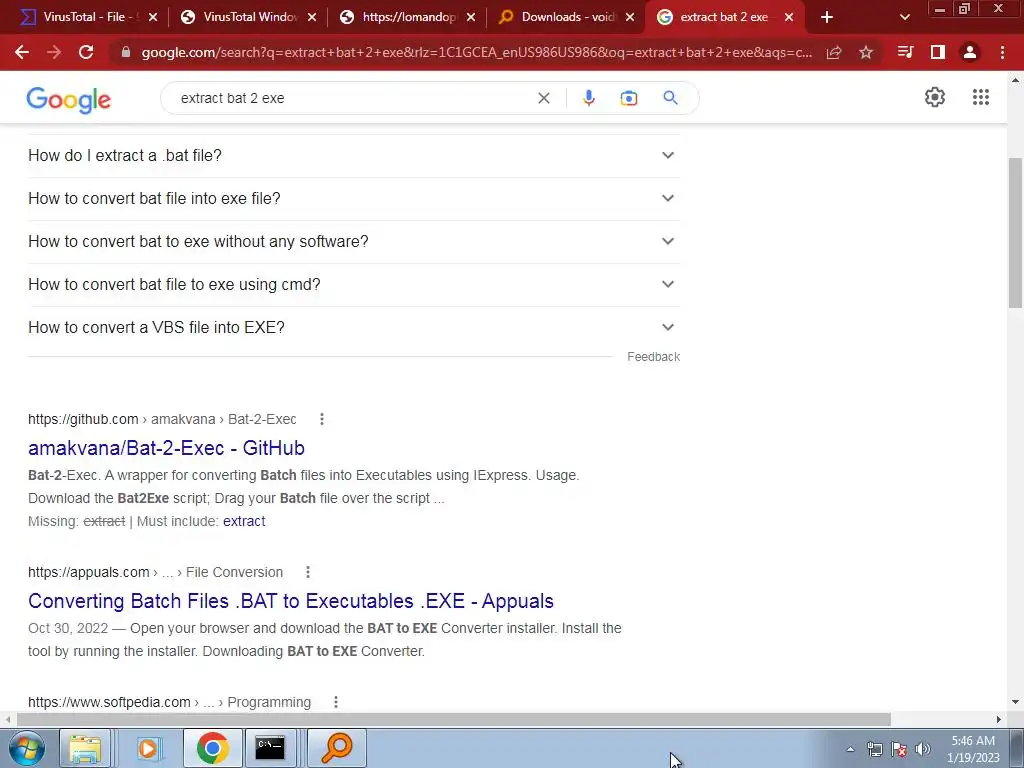
Task: Click the softpedia.com breadcrumb URL
Action: click(169, 702)
